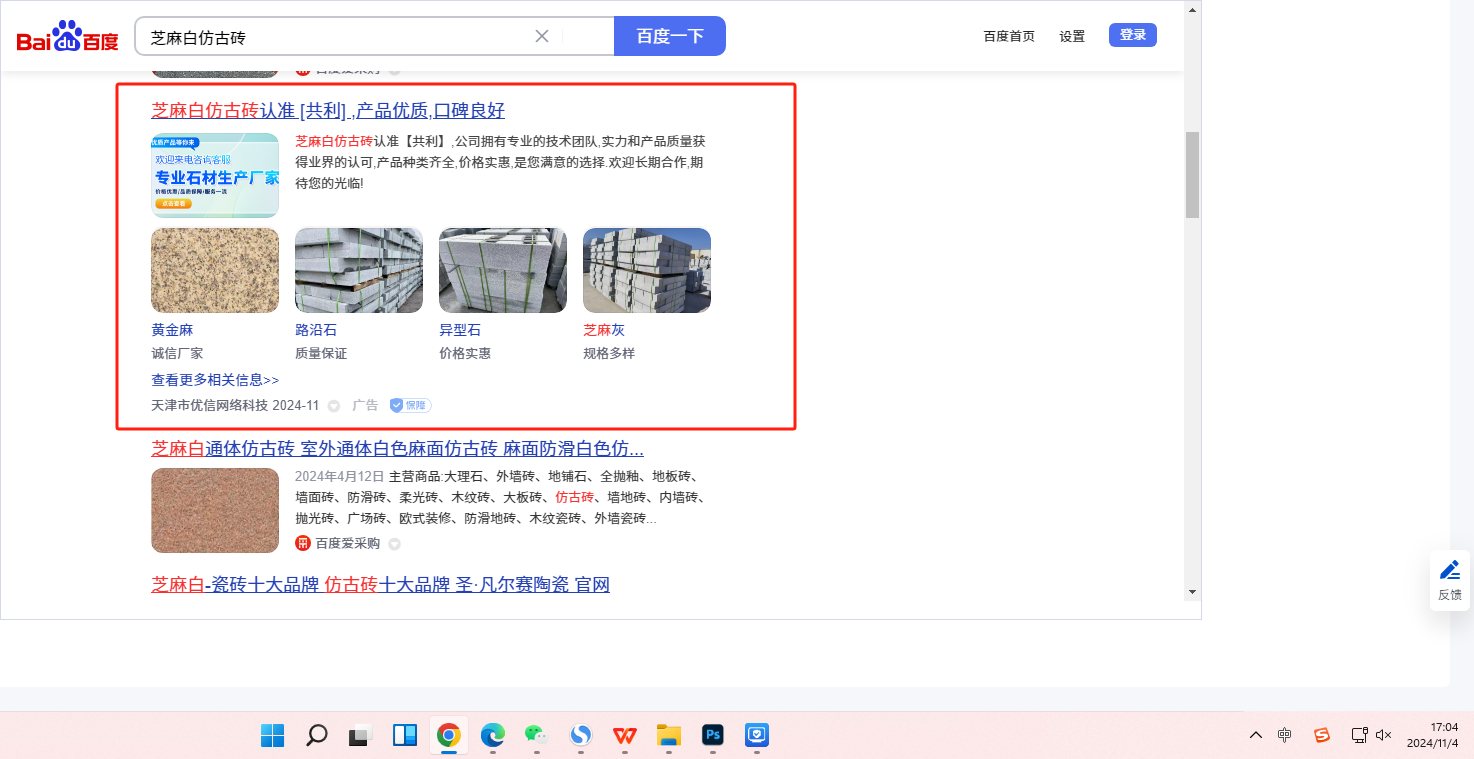The image size is (1474, 759).
Task: Click the 质量保证 caption under 路沿石
Action: [x=321, y=353]
